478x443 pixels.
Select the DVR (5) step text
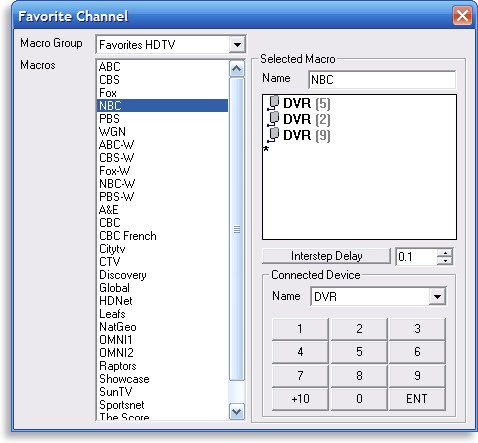point(307,103)
